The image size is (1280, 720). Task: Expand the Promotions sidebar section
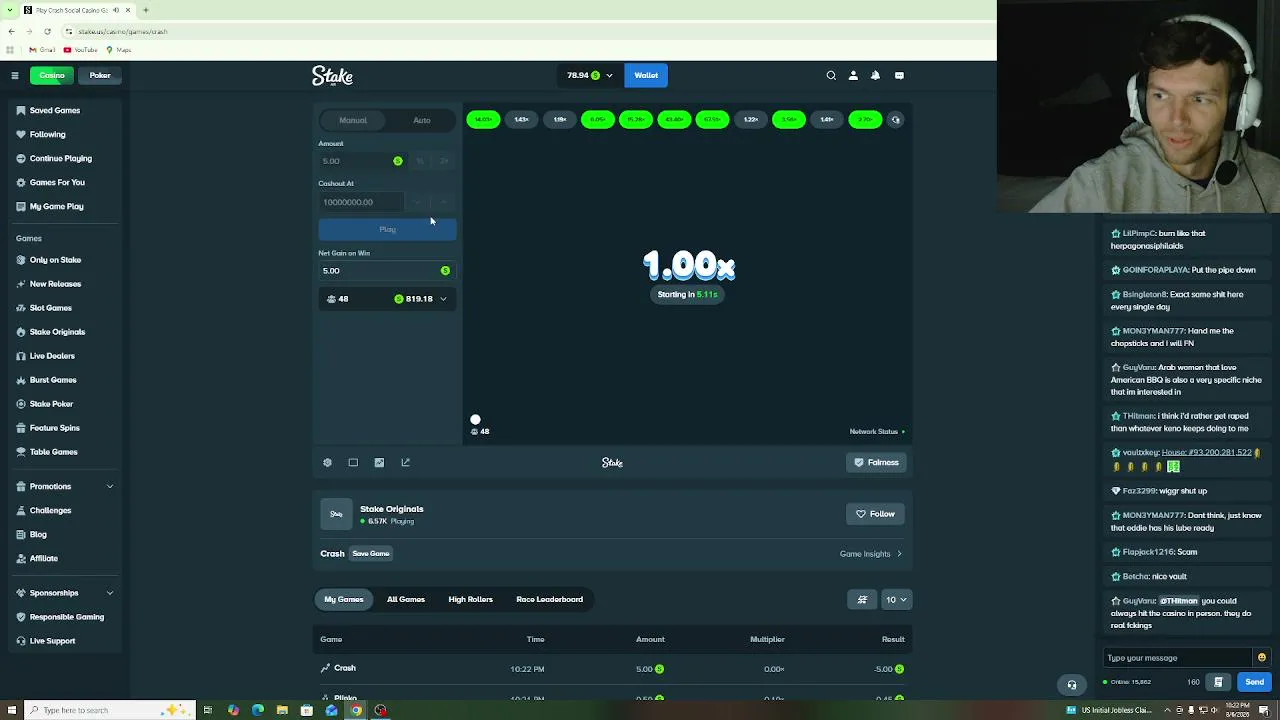tap(64, 486)
